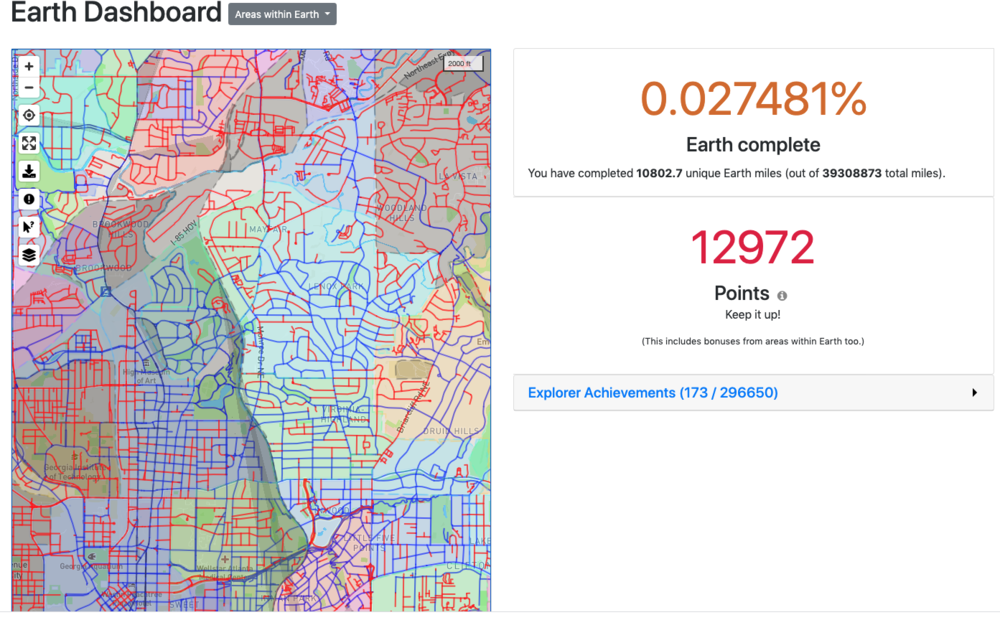Click the Earth Dashboard heading

pyautogui.click(x=116, y=12)
